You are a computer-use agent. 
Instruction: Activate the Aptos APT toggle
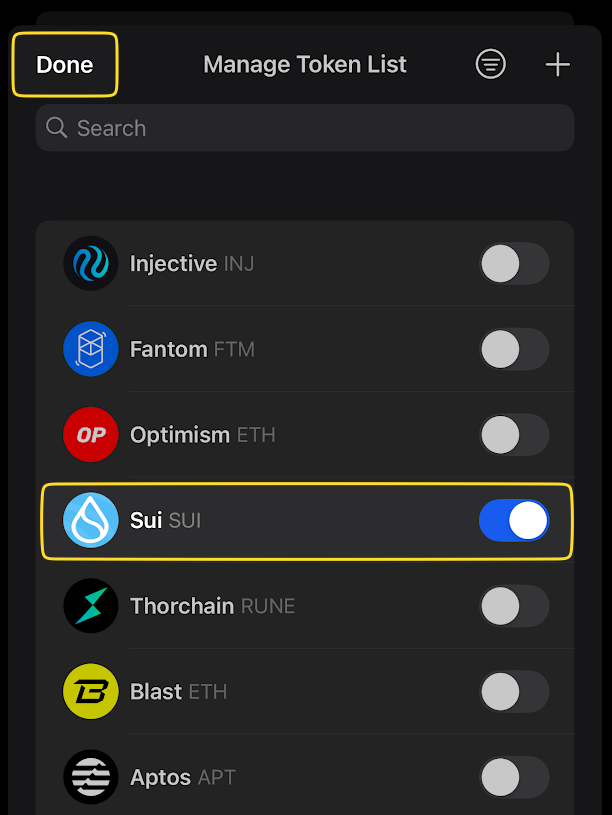514,777
